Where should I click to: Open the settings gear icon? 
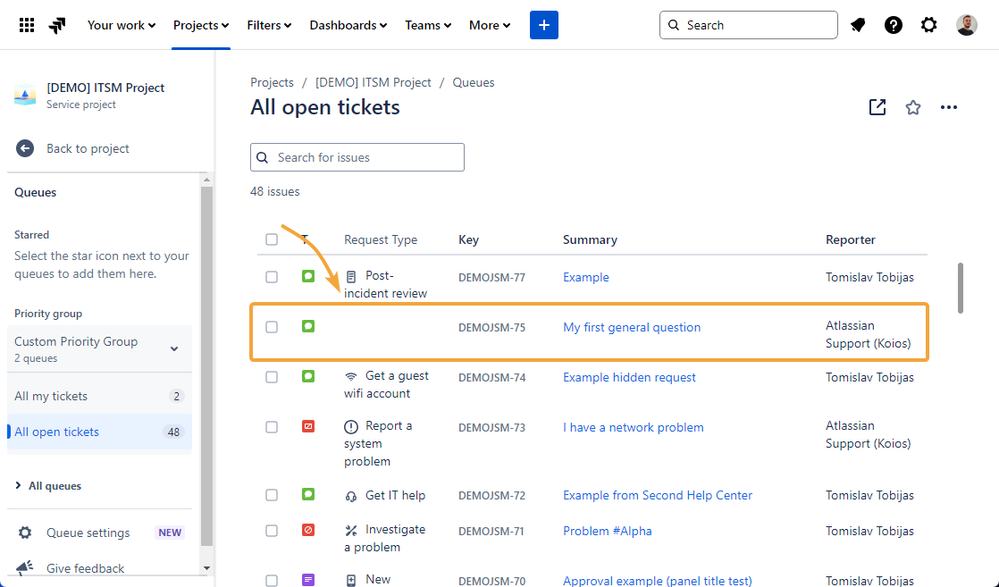point(929,25)
